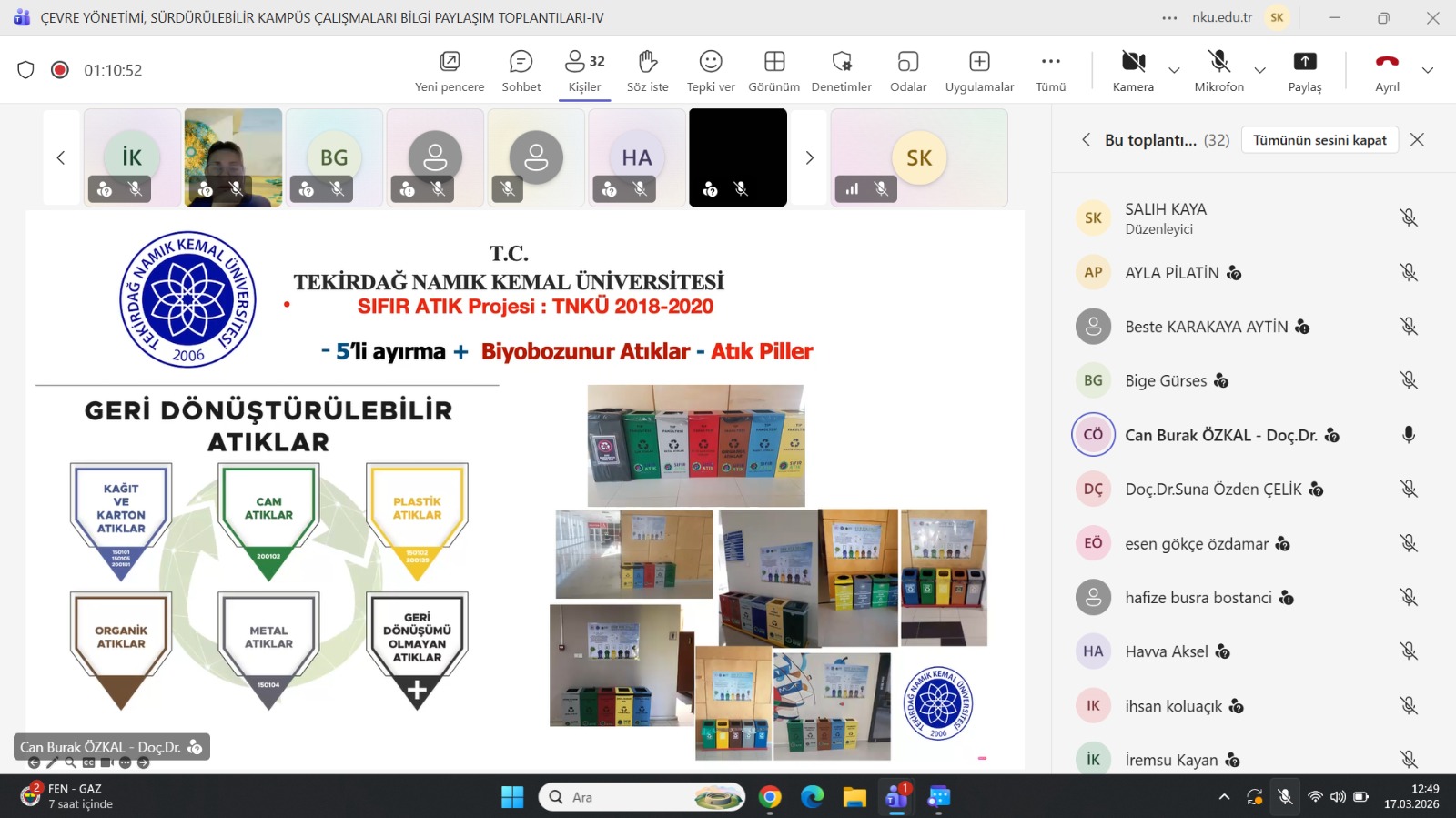Select the BG participant tile
The image size is (1456, 818).
point(334,157)
